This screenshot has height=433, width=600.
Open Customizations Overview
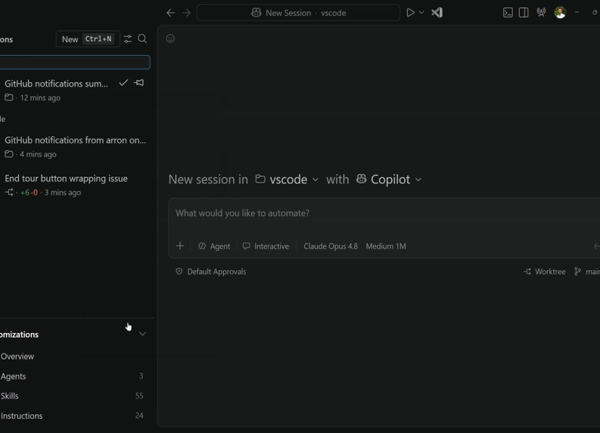tap(73, 356)
